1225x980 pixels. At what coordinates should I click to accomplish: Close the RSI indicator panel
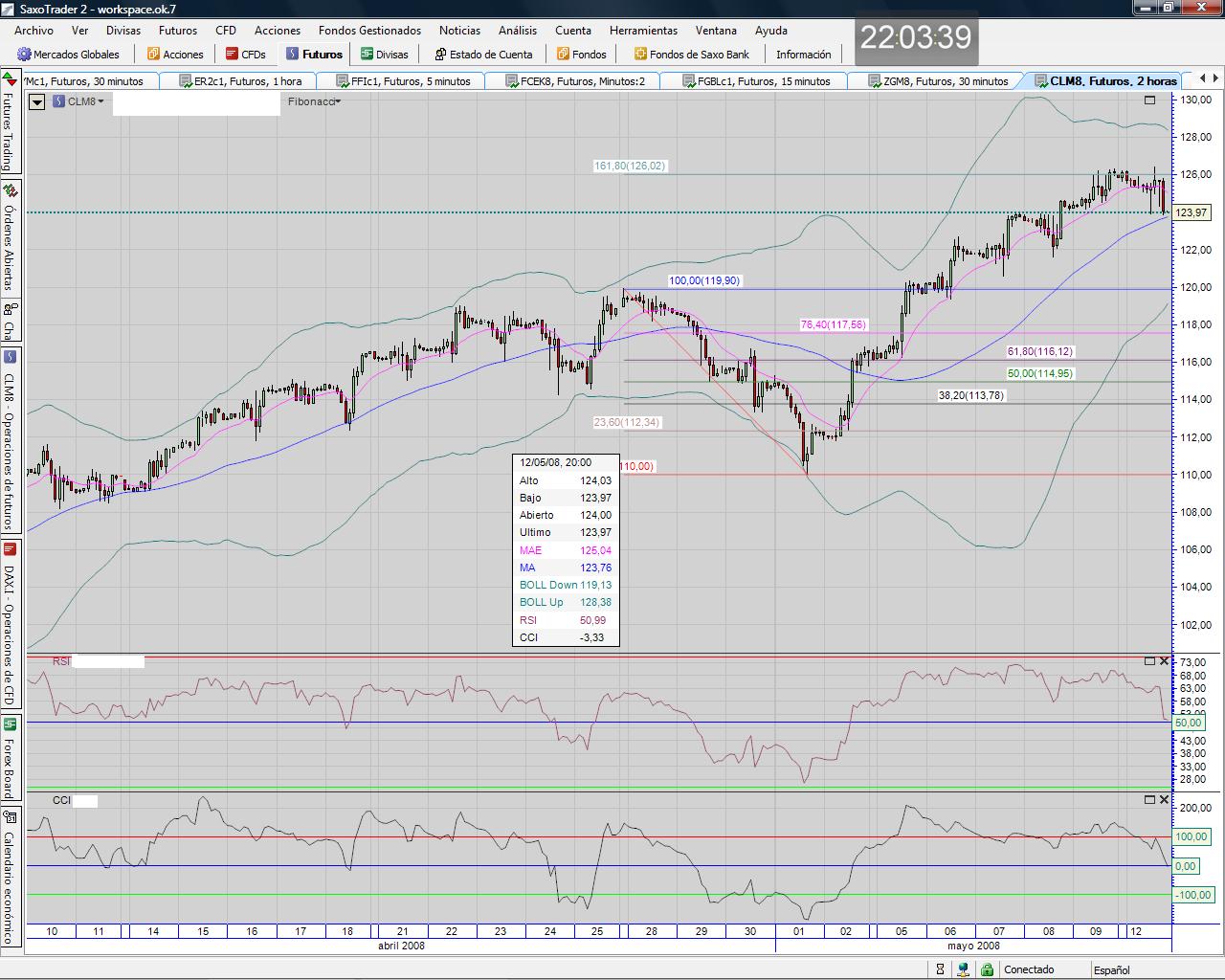click(x=1164, y=661)
